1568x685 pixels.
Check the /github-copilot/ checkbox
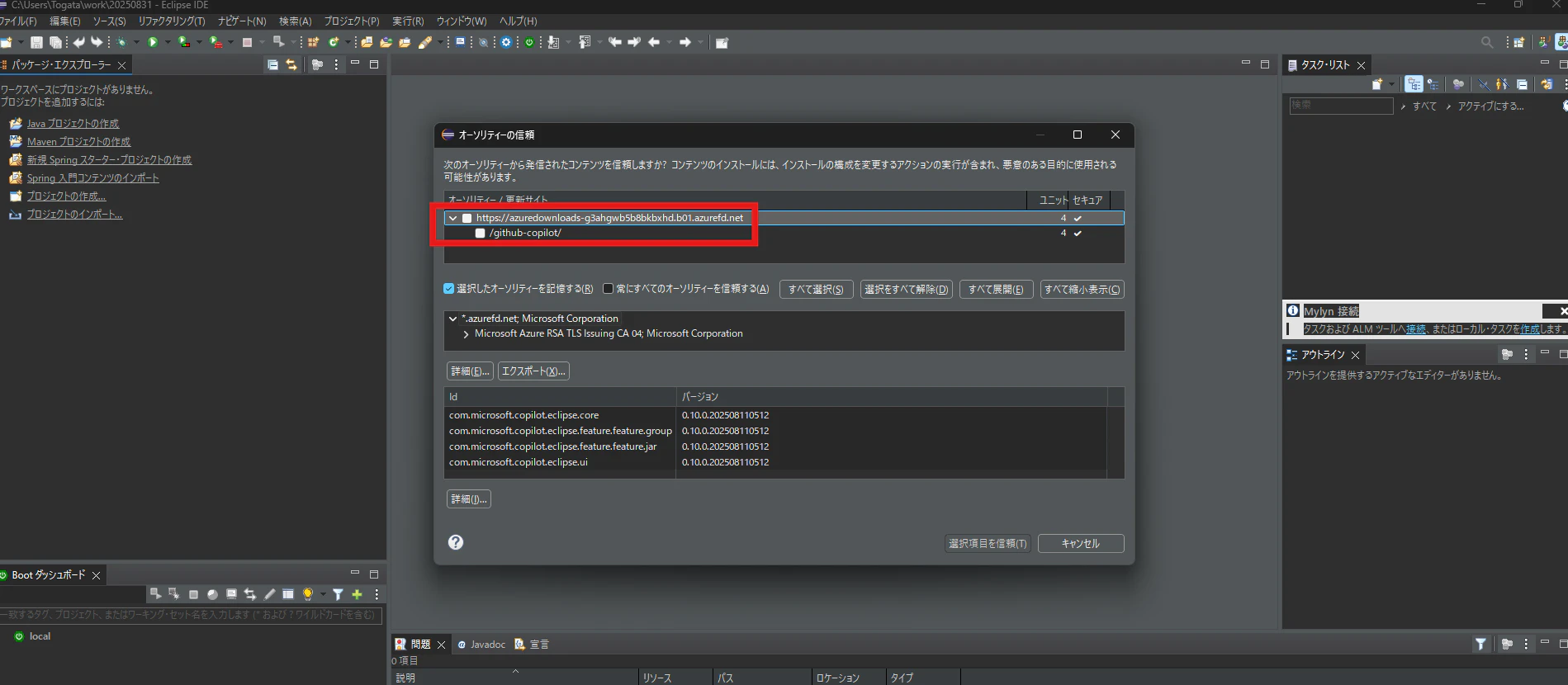481,234
